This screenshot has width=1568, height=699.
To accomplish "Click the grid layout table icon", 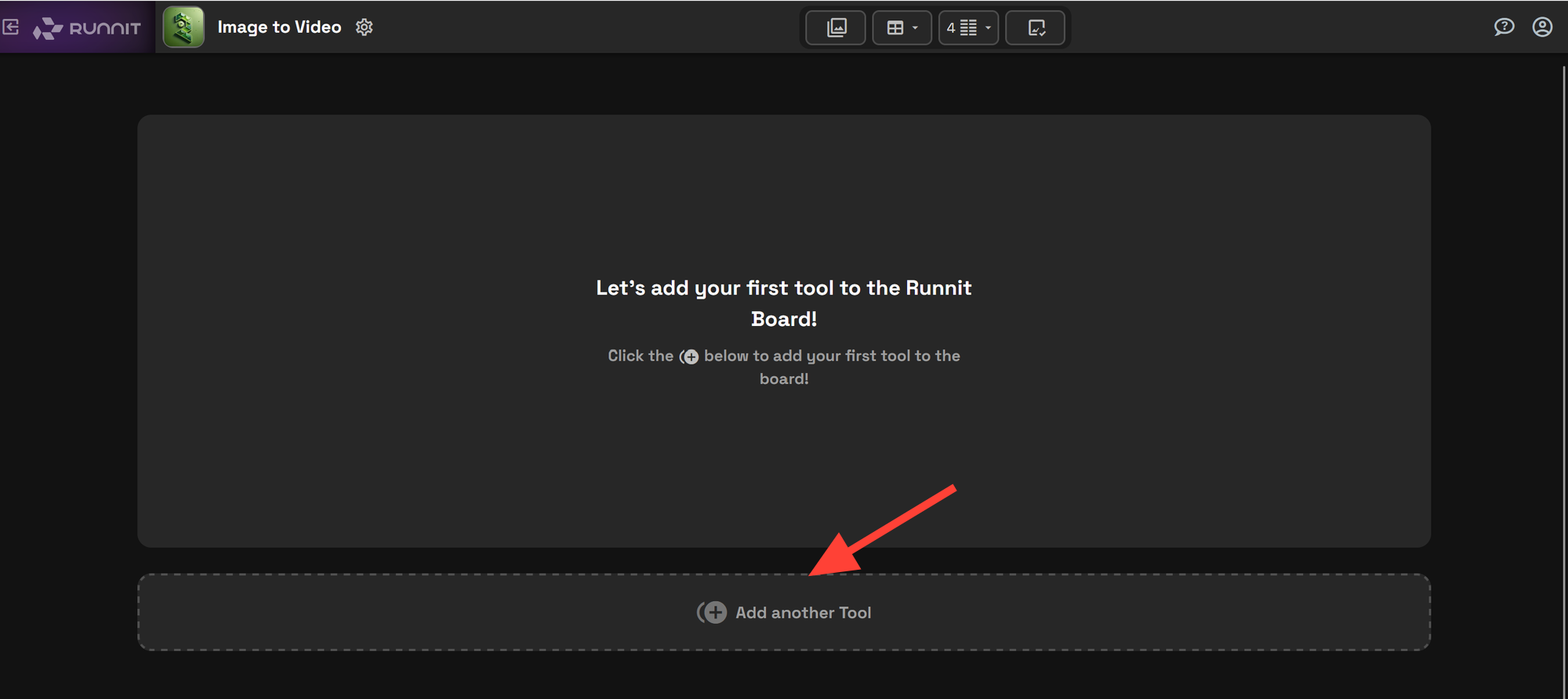I will (895, 28).
